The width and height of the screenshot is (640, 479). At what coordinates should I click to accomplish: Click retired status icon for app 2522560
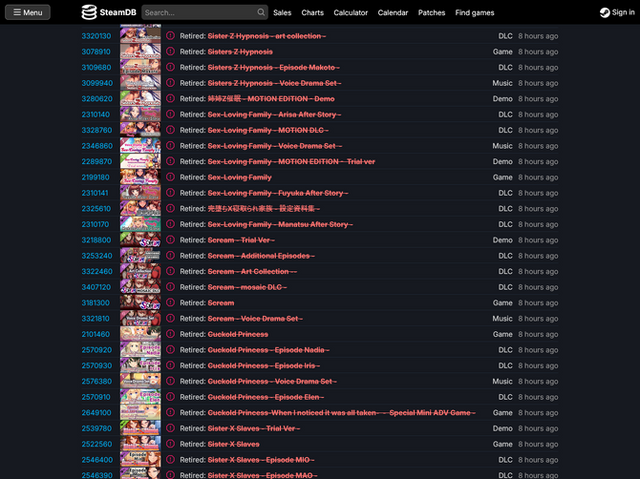[170, 444]
